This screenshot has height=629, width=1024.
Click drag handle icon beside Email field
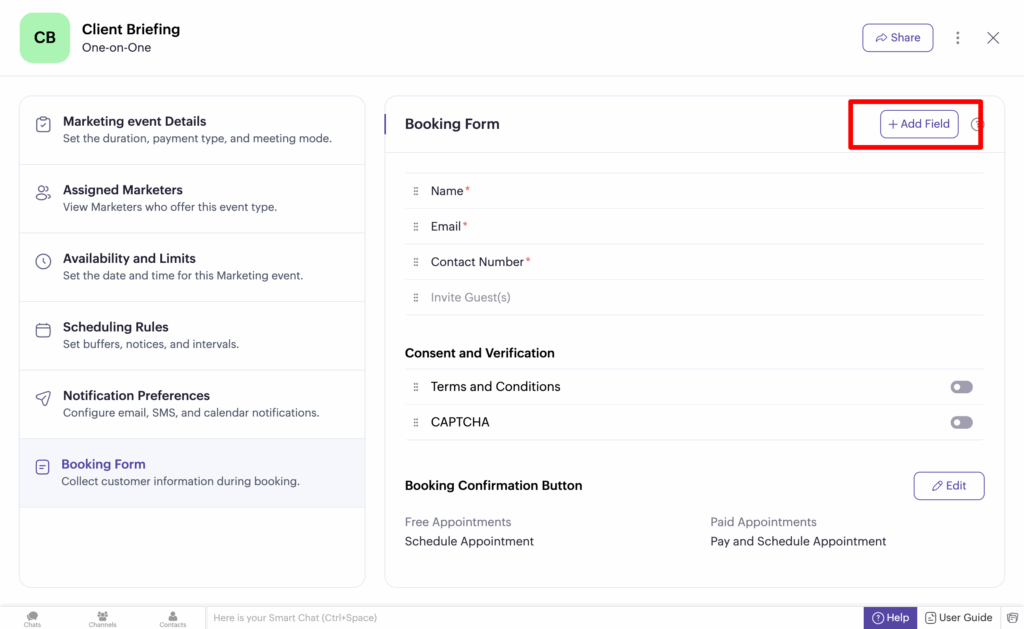pos(416,227)
